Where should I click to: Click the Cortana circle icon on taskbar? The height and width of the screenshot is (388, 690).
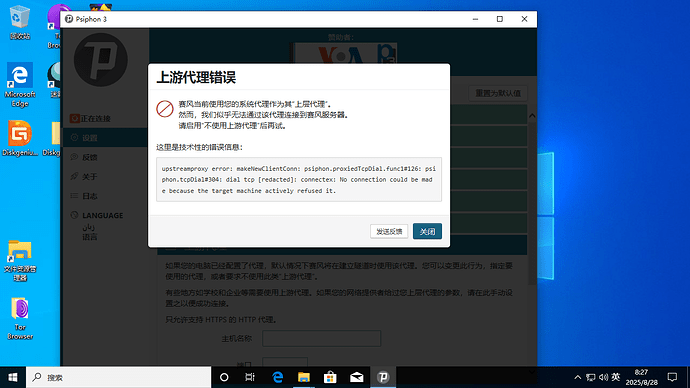point(224,377)
